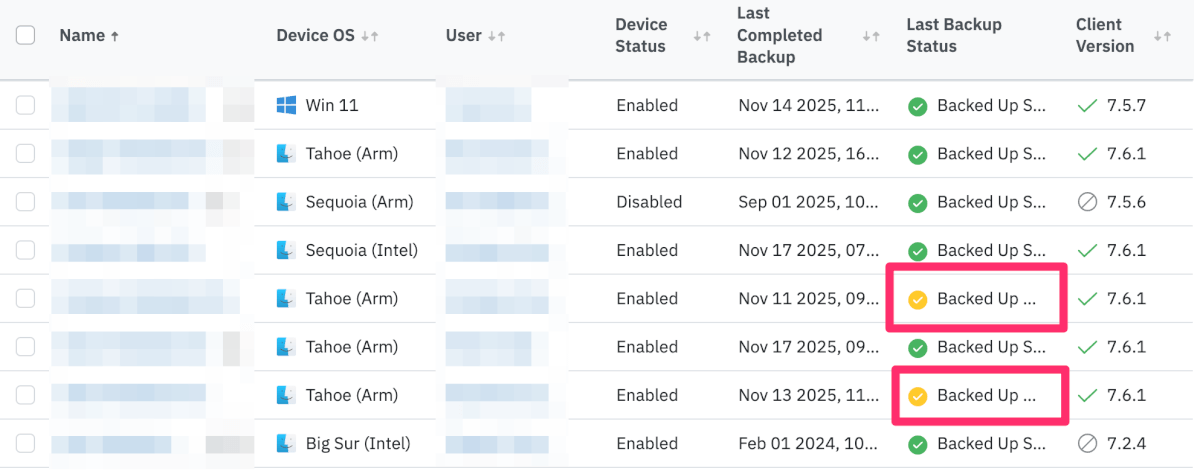Open the Nov 17 2025, 07... backup date entry
The height and width of the screenshot is (471, 1200).
809,250
